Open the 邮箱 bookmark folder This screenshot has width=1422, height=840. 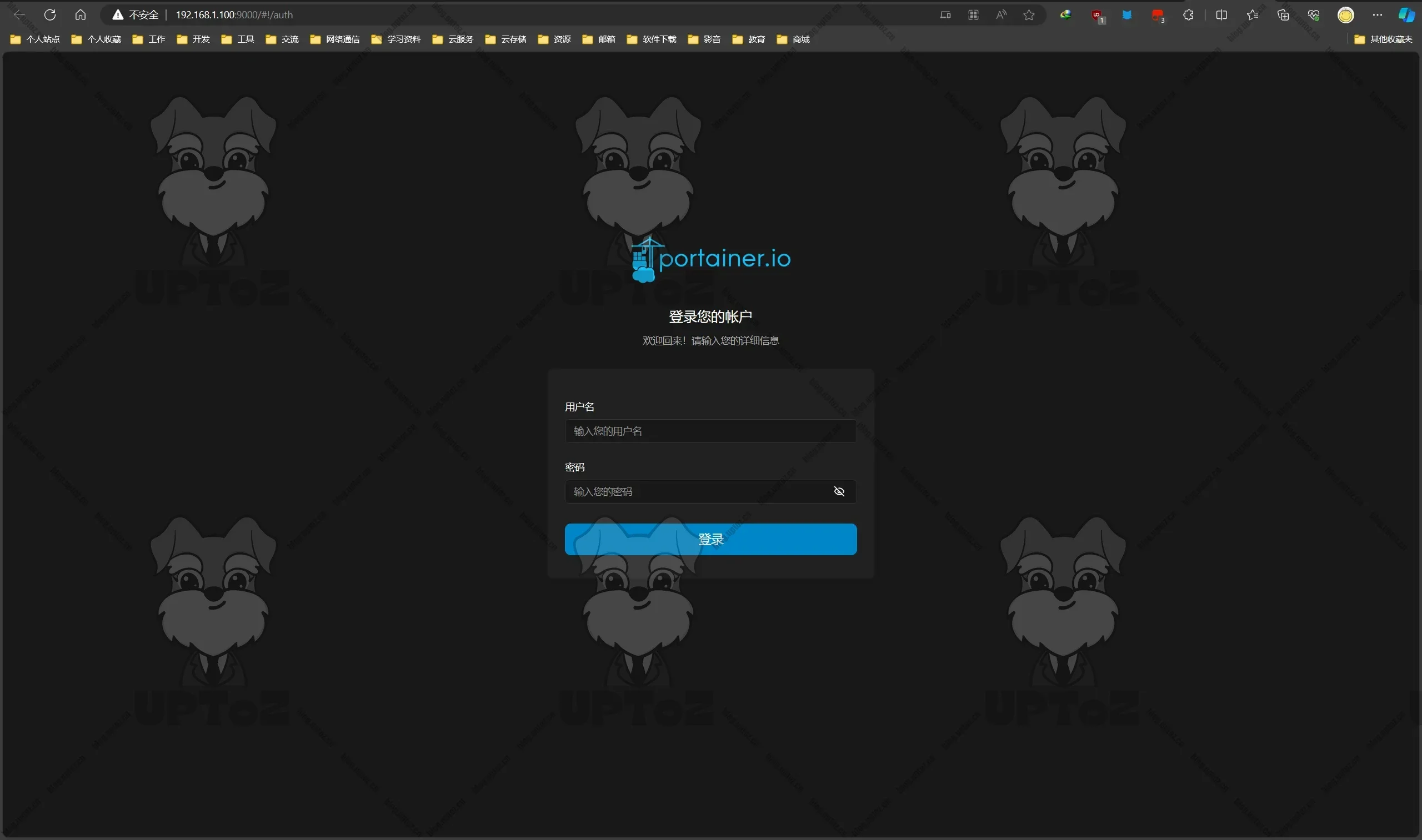click(599, 39)
